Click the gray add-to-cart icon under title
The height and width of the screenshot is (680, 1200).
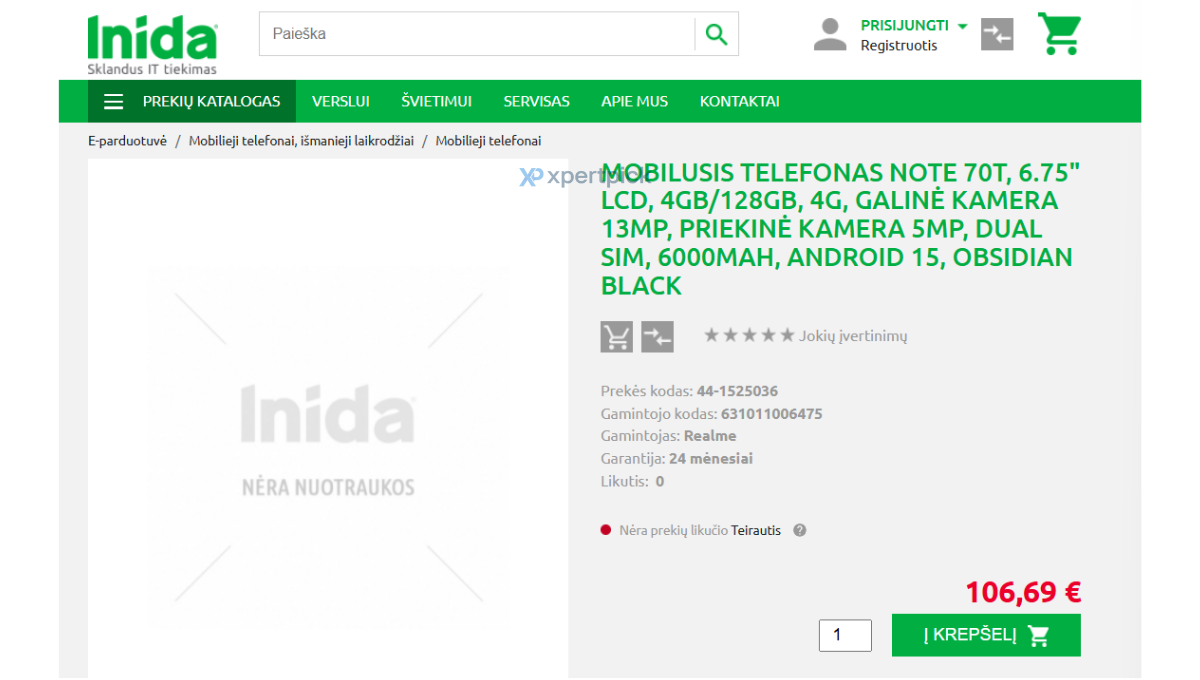pos(617,337)
